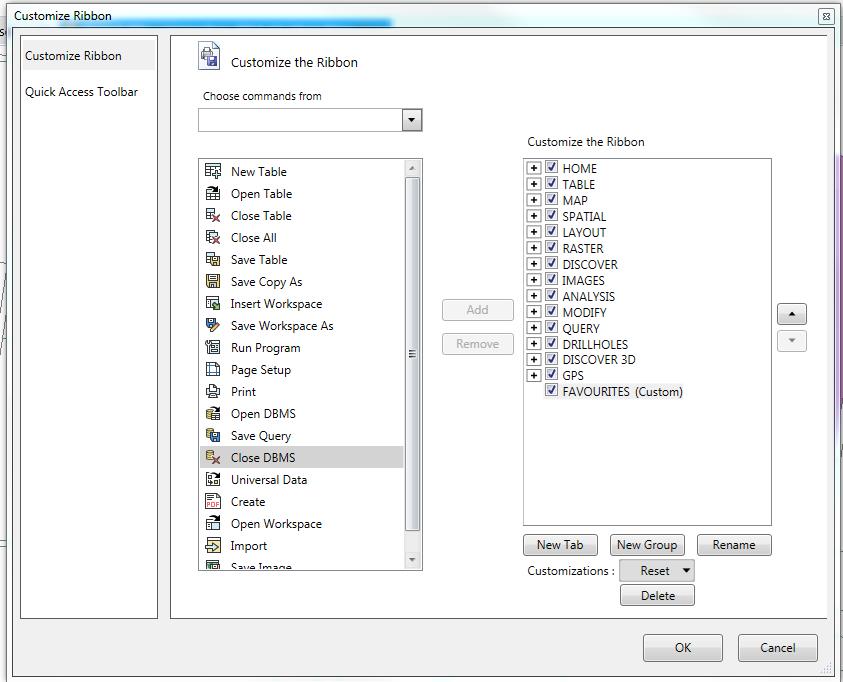Viewport: 843px width, 682px height.
Task: Switch to Quick Access Toolbar page
Action: point(81,92)
